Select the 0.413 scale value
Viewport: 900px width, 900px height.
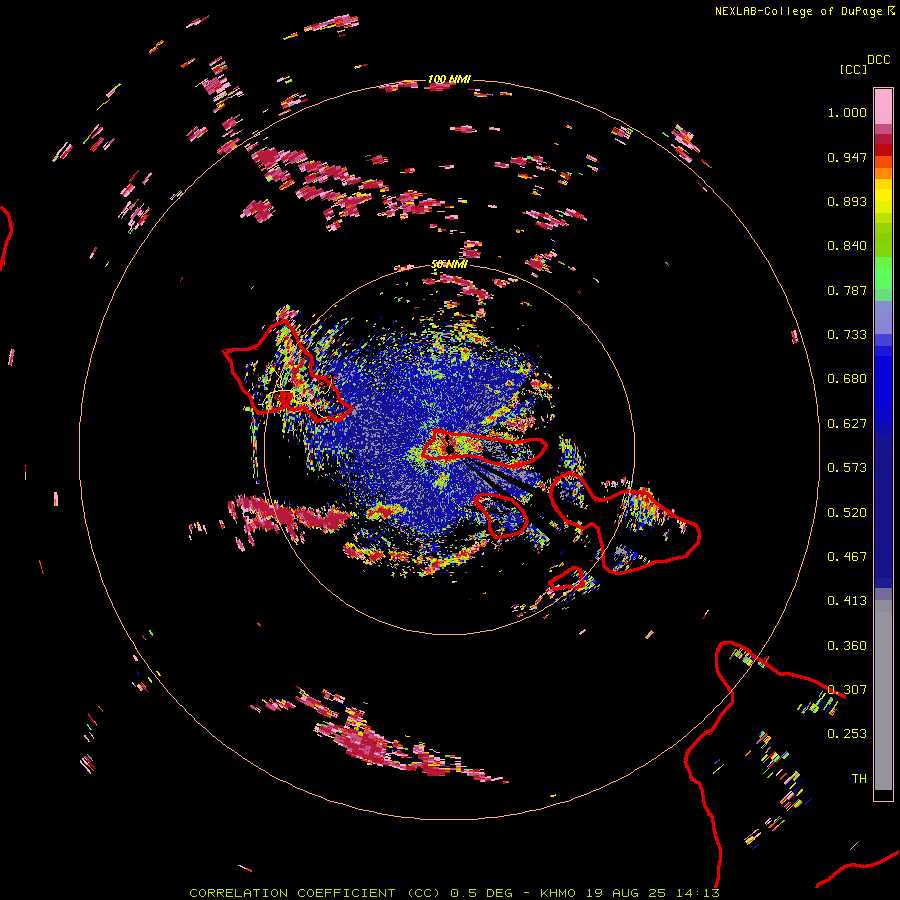[x=847, y=601]
